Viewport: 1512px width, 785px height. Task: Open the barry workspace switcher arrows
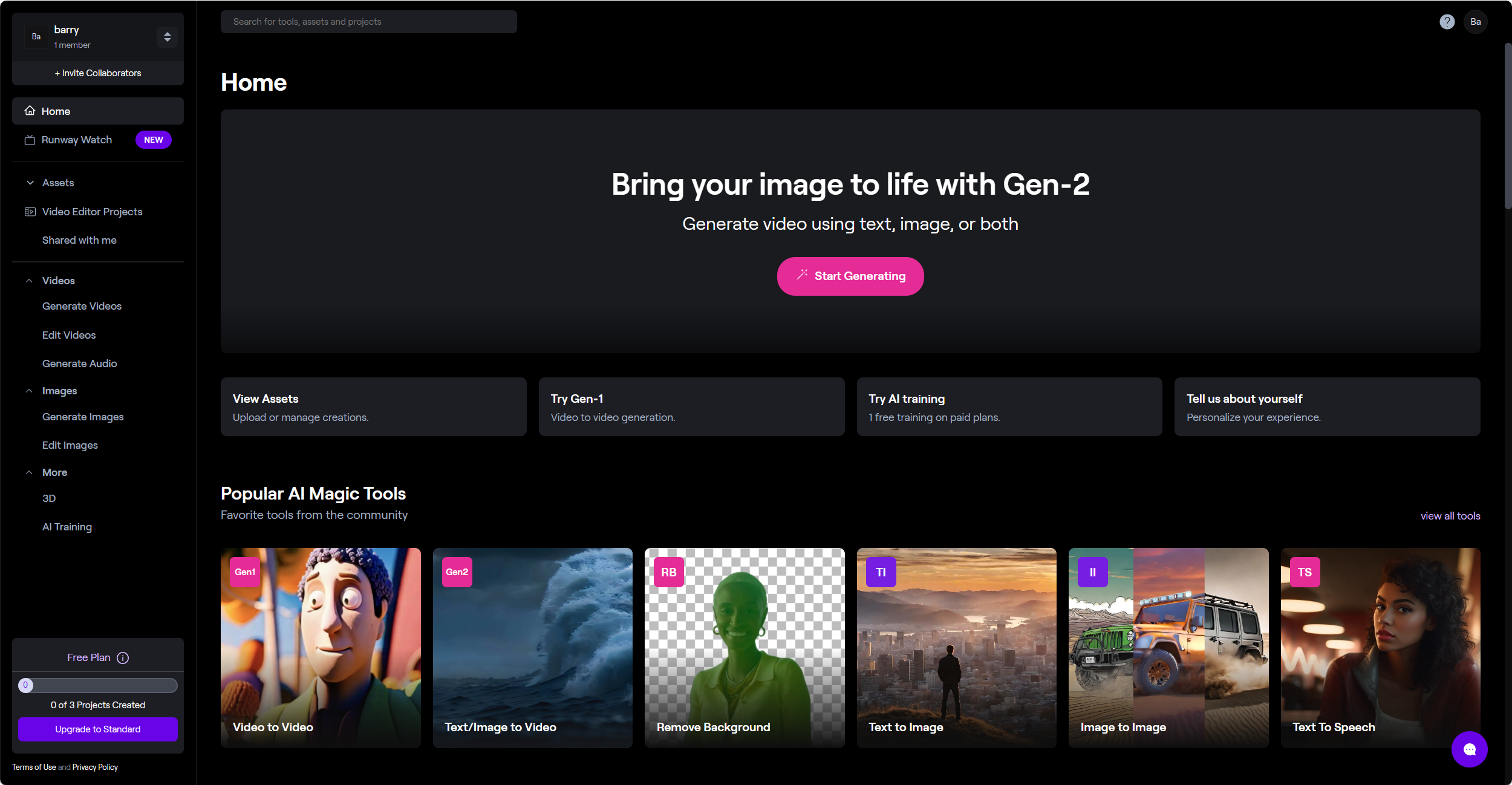point(168,37)
